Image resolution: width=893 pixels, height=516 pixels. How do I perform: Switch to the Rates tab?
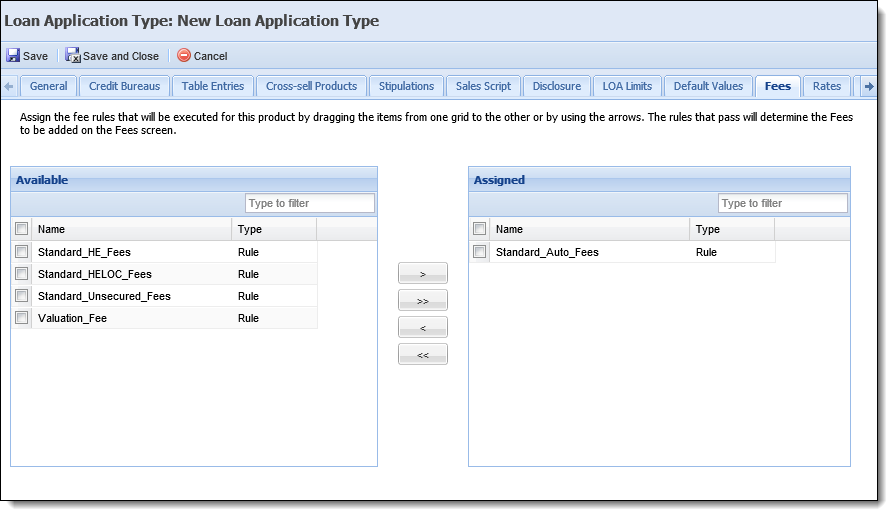click(x=827, y=87)
